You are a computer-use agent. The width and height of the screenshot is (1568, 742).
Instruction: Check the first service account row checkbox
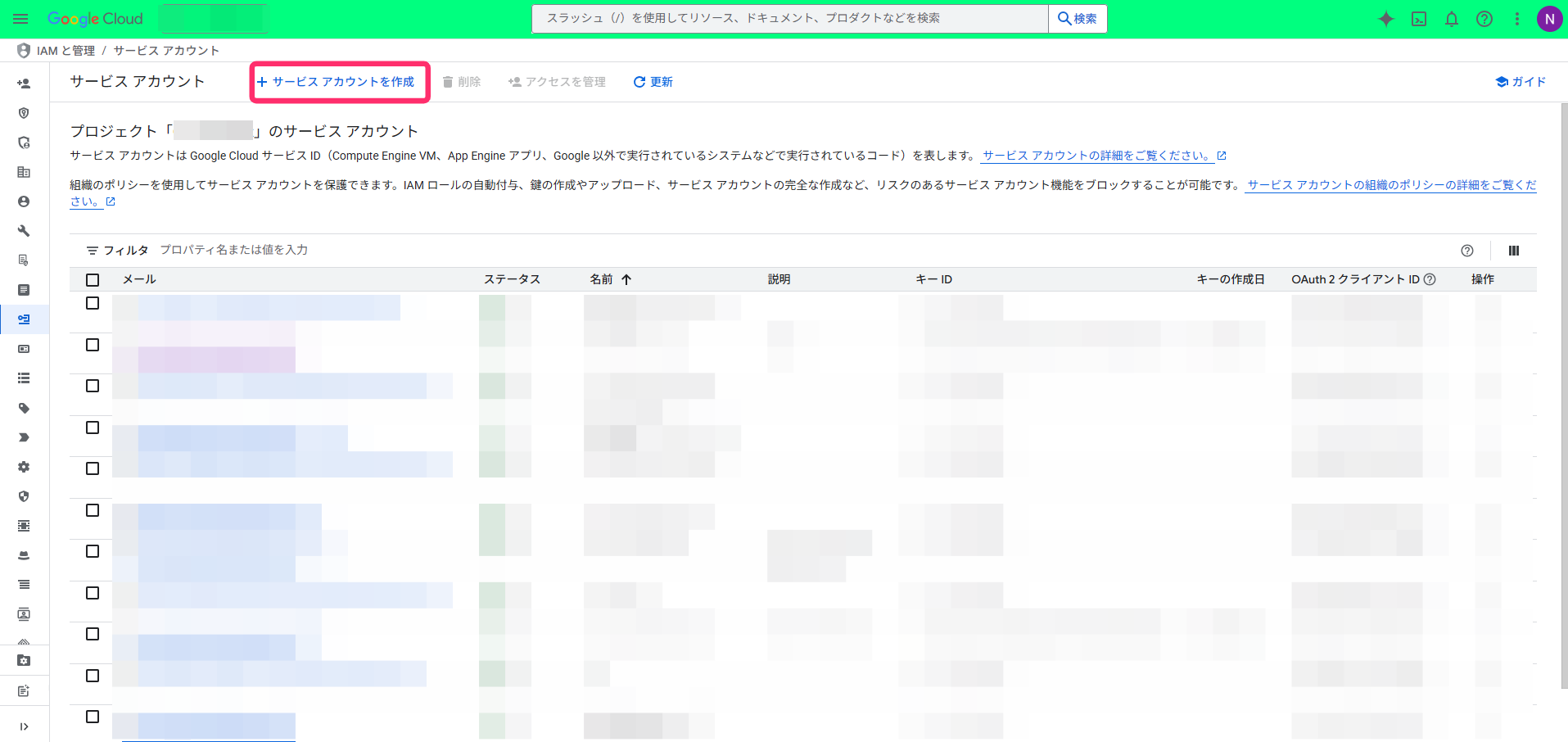tap(93, 303)
